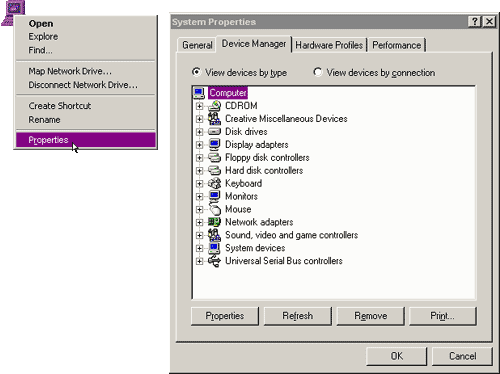This screenshot has width=500, height=374.
Task: Choose Find... from the context menu
Action: click(x=86, y=50)
